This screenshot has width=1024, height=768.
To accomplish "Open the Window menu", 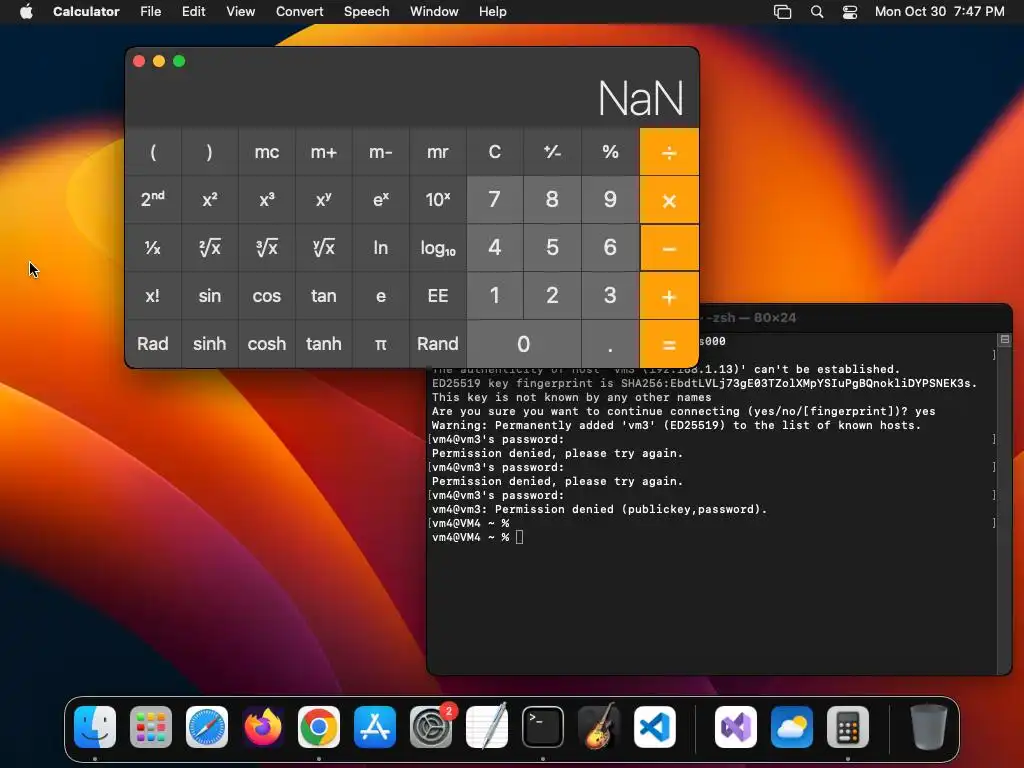I will [434, 11].
